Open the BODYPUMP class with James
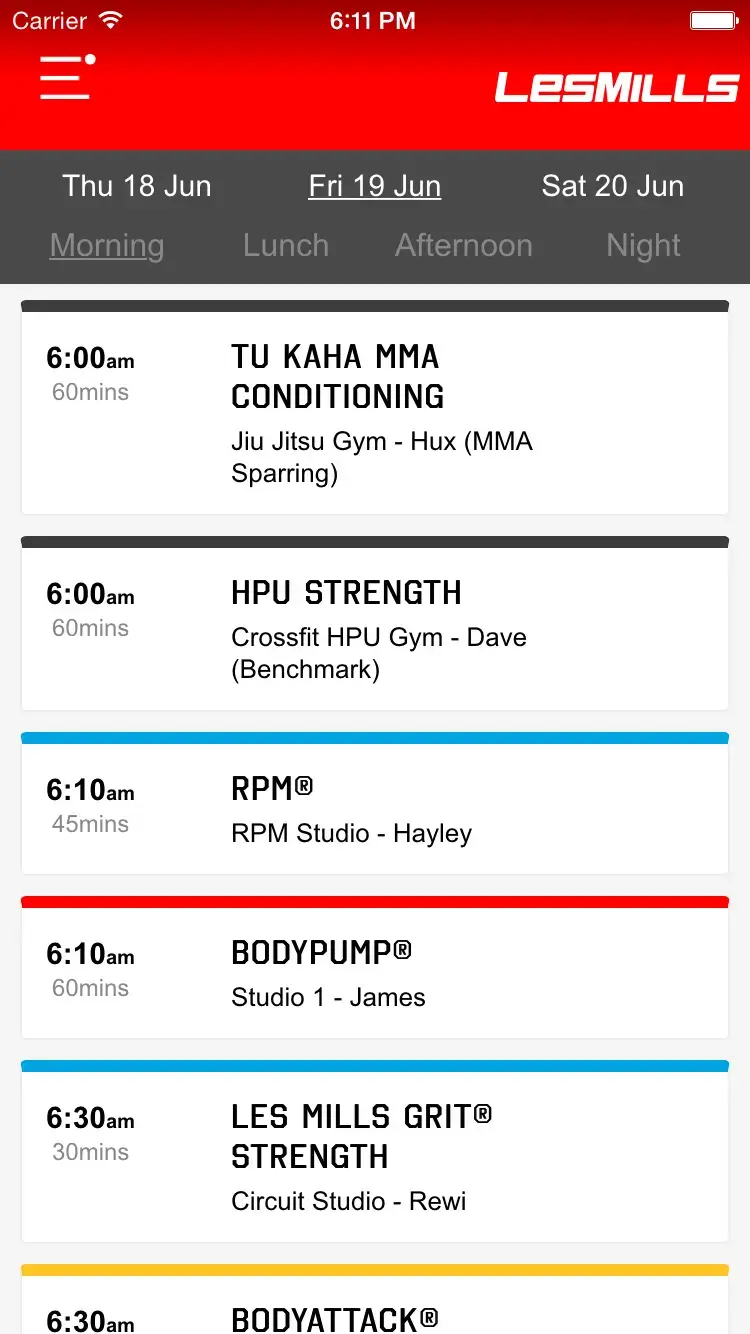750x1334 pixels. pyautogui.click(x=375, y=974)
